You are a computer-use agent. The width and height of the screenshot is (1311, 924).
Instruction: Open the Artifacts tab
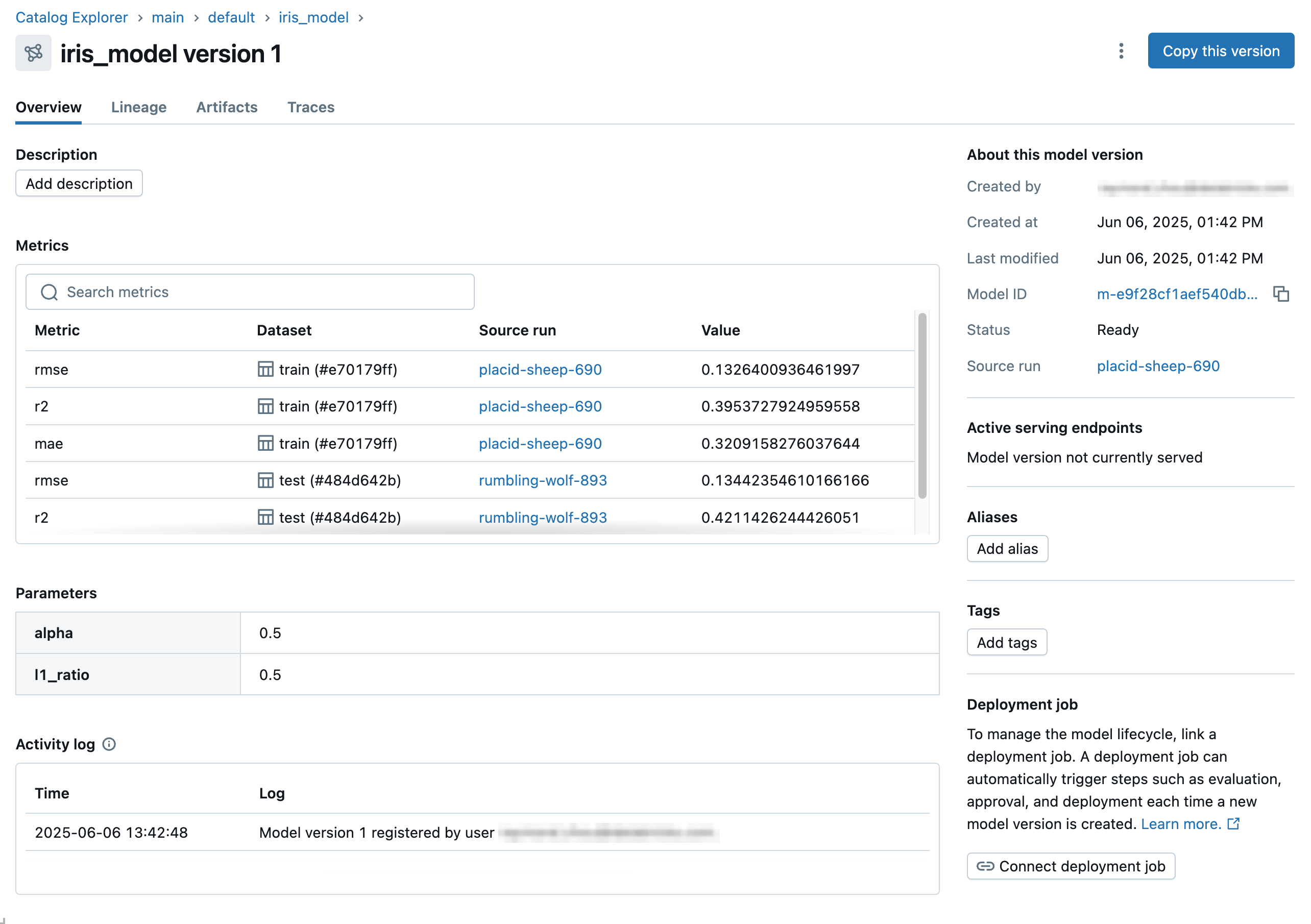(227, 107)
